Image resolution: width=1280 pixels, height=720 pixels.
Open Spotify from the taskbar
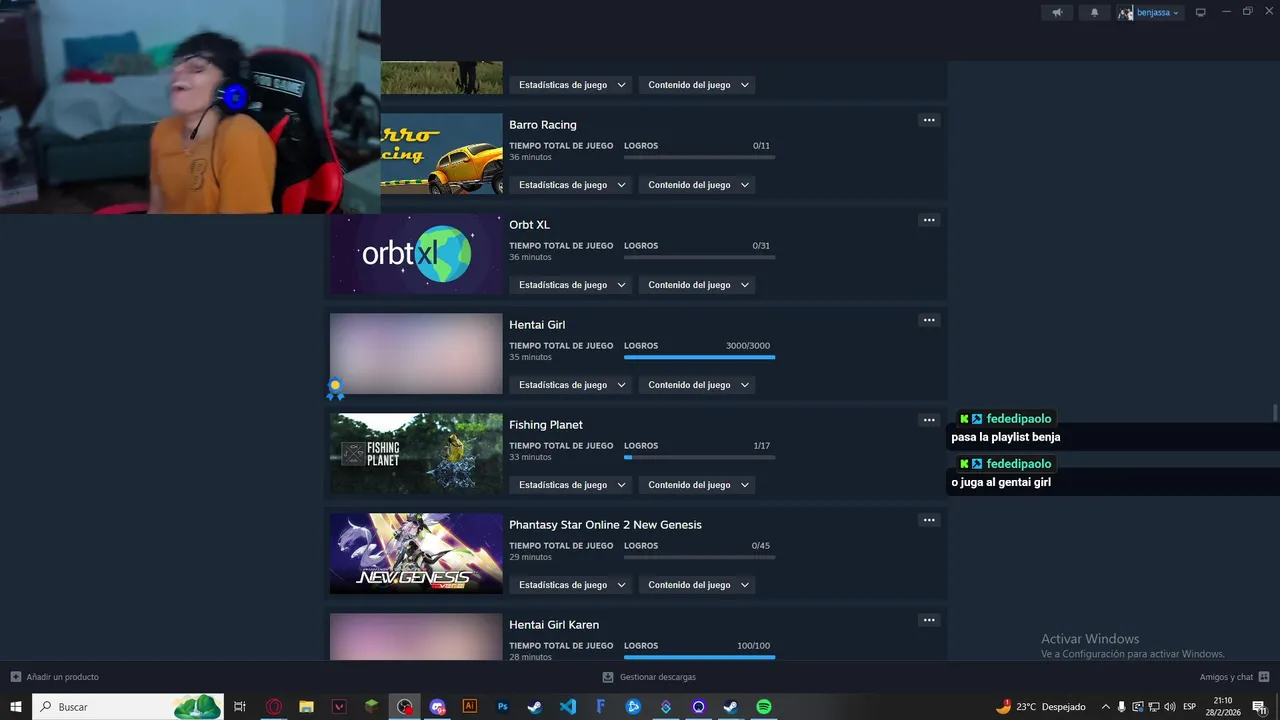tap(764, 707)
